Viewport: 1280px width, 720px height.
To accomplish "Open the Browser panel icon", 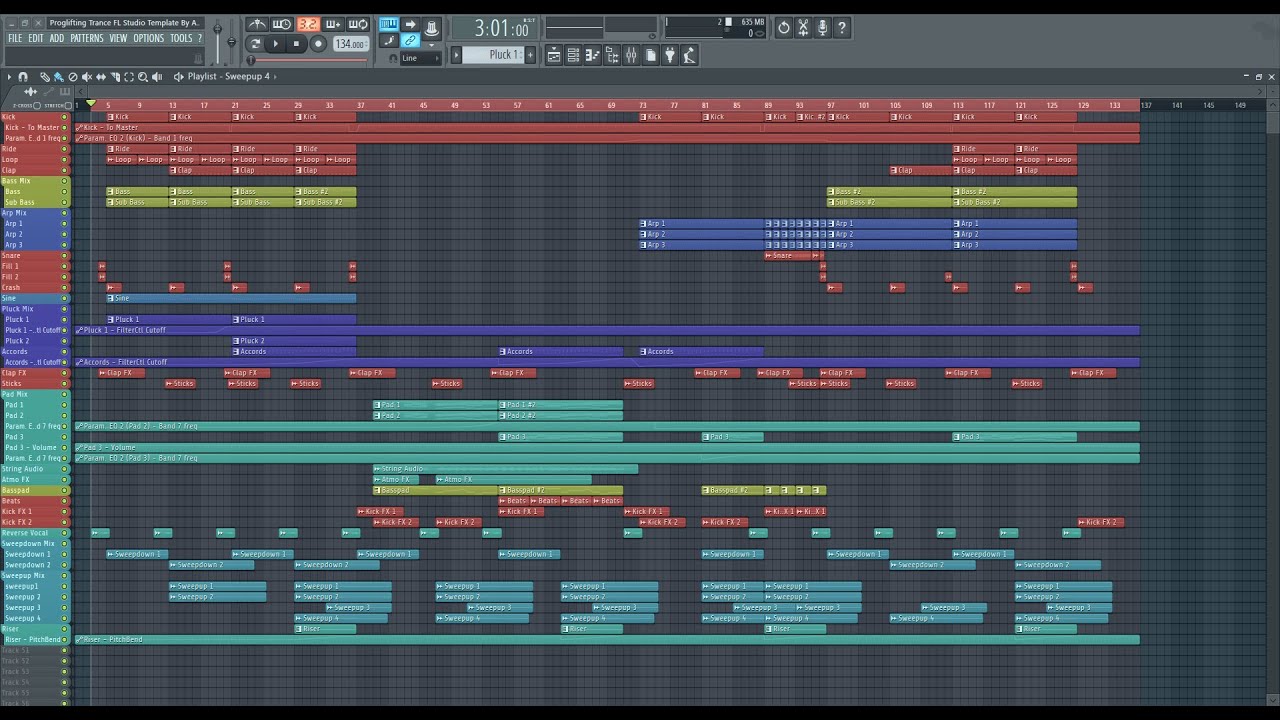I will point(612,55).
